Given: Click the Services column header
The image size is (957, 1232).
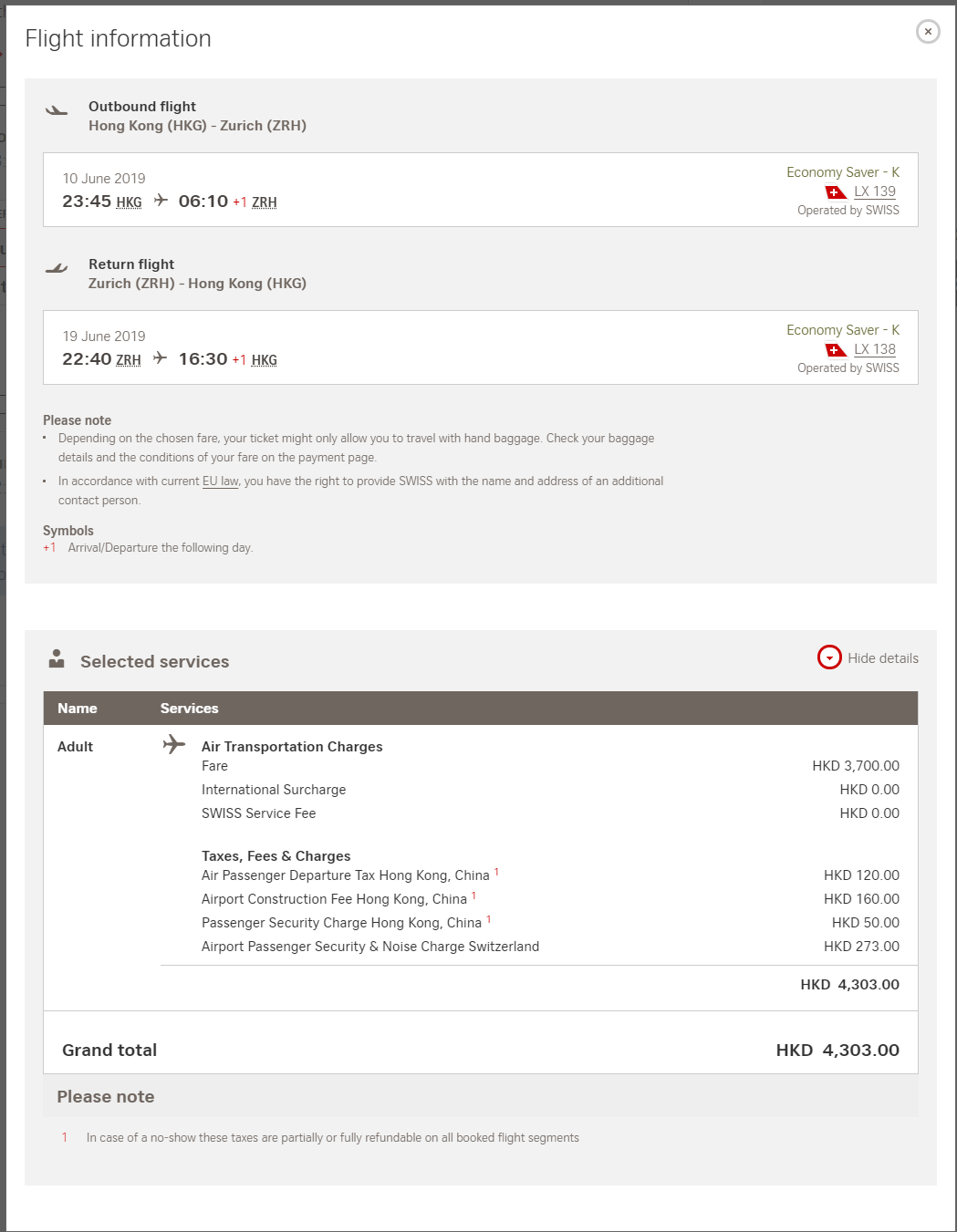Looking at the screenshot, I should pos(190,709).
